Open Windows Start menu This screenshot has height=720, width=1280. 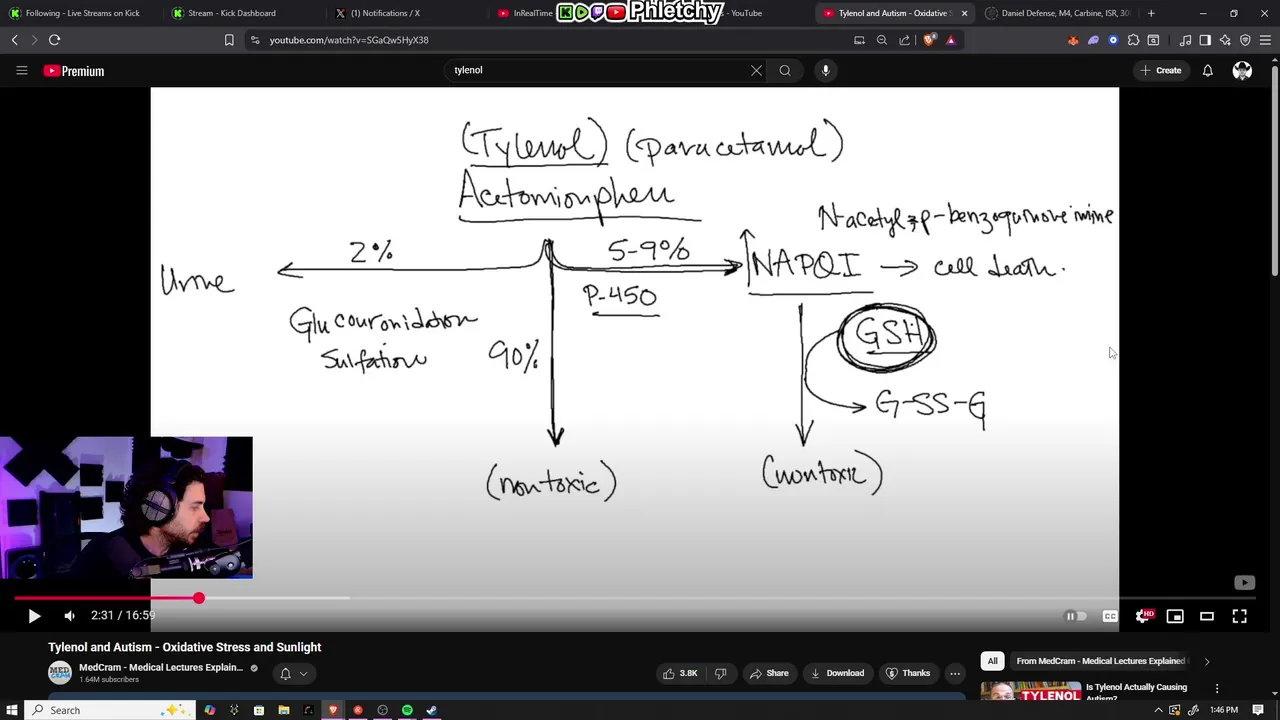click(x=12, y=710)
